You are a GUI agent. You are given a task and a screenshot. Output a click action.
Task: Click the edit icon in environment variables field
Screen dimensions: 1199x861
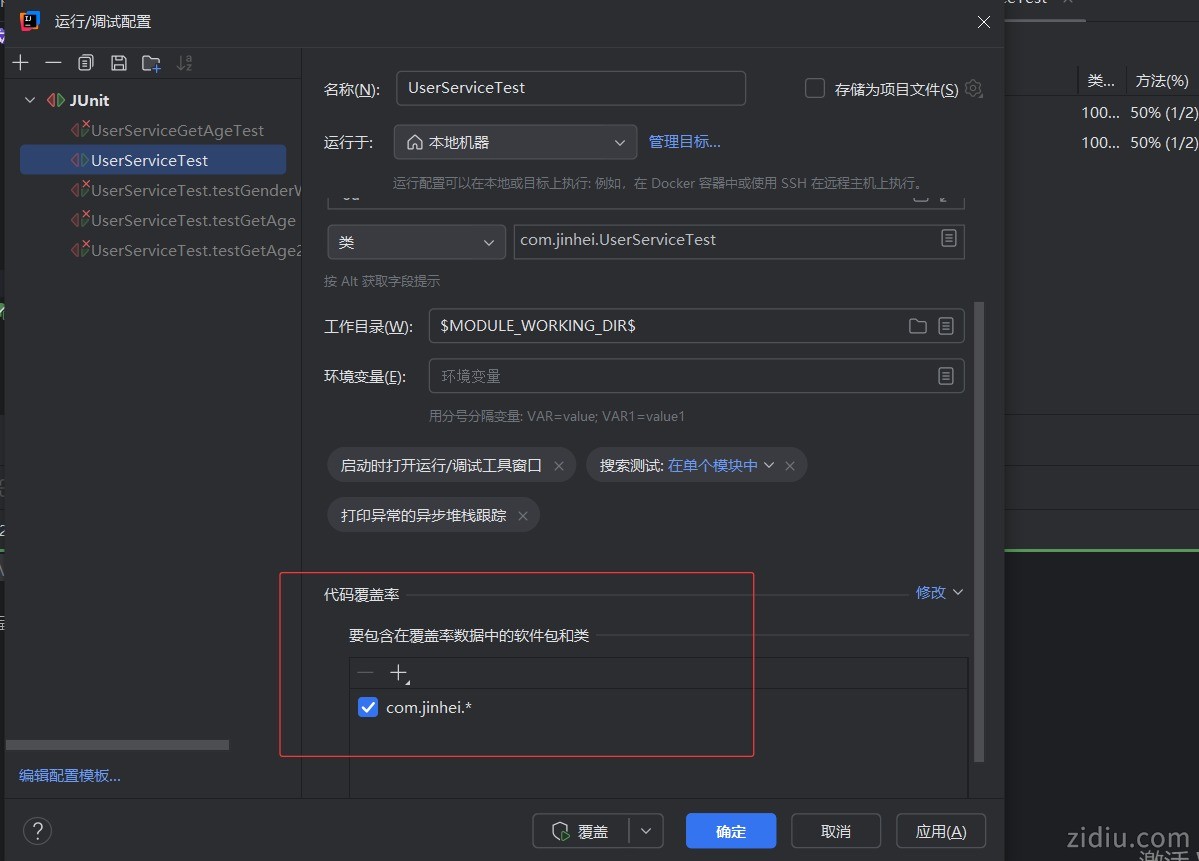coord(945,376)
